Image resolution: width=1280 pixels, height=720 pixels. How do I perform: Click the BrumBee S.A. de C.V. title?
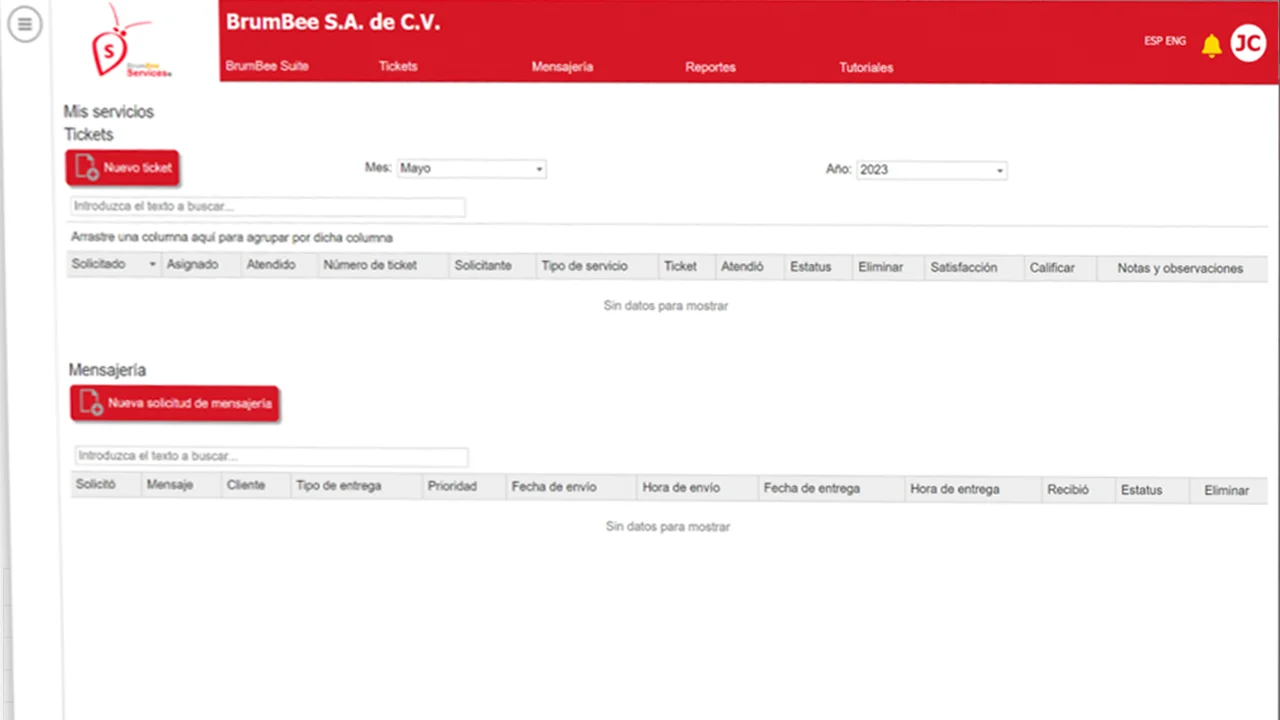click(x=333, y=22)
